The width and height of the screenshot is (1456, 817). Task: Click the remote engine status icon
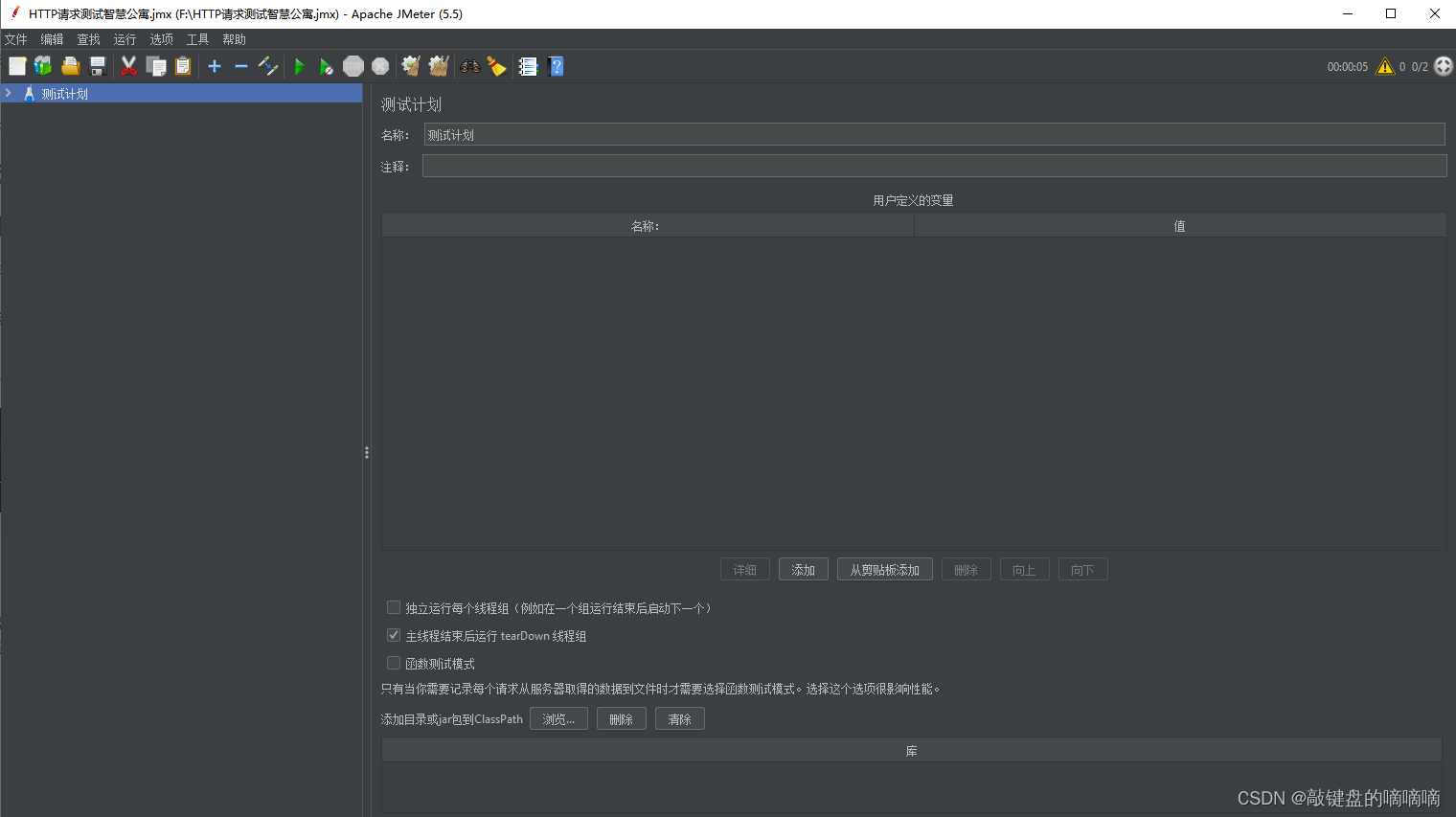(1444, 66)
